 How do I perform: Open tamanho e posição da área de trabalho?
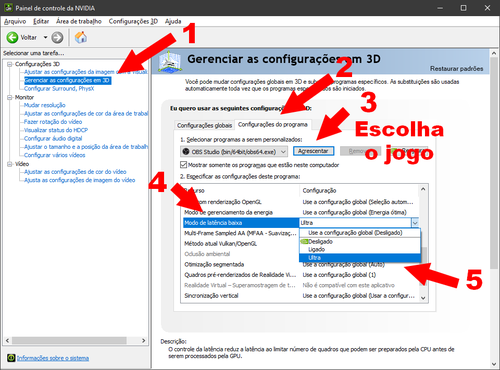point(86,147)
